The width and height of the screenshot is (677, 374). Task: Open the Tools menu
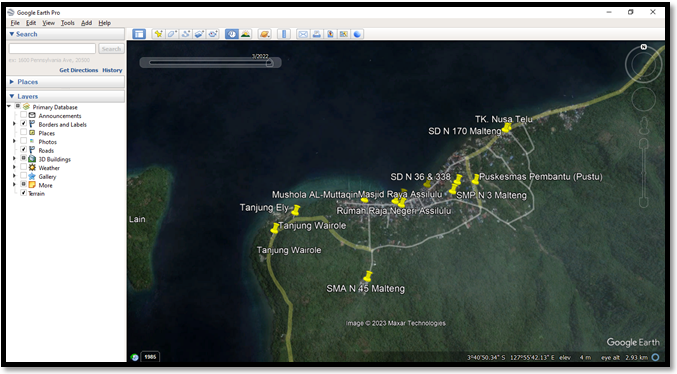(67, 23)
